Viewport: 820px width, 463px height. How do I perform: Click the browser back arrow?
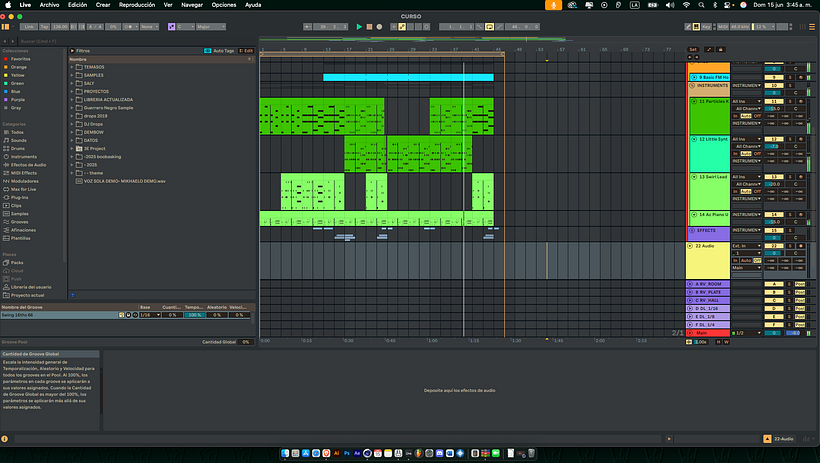pyautogui.click(x=5, y=41)
